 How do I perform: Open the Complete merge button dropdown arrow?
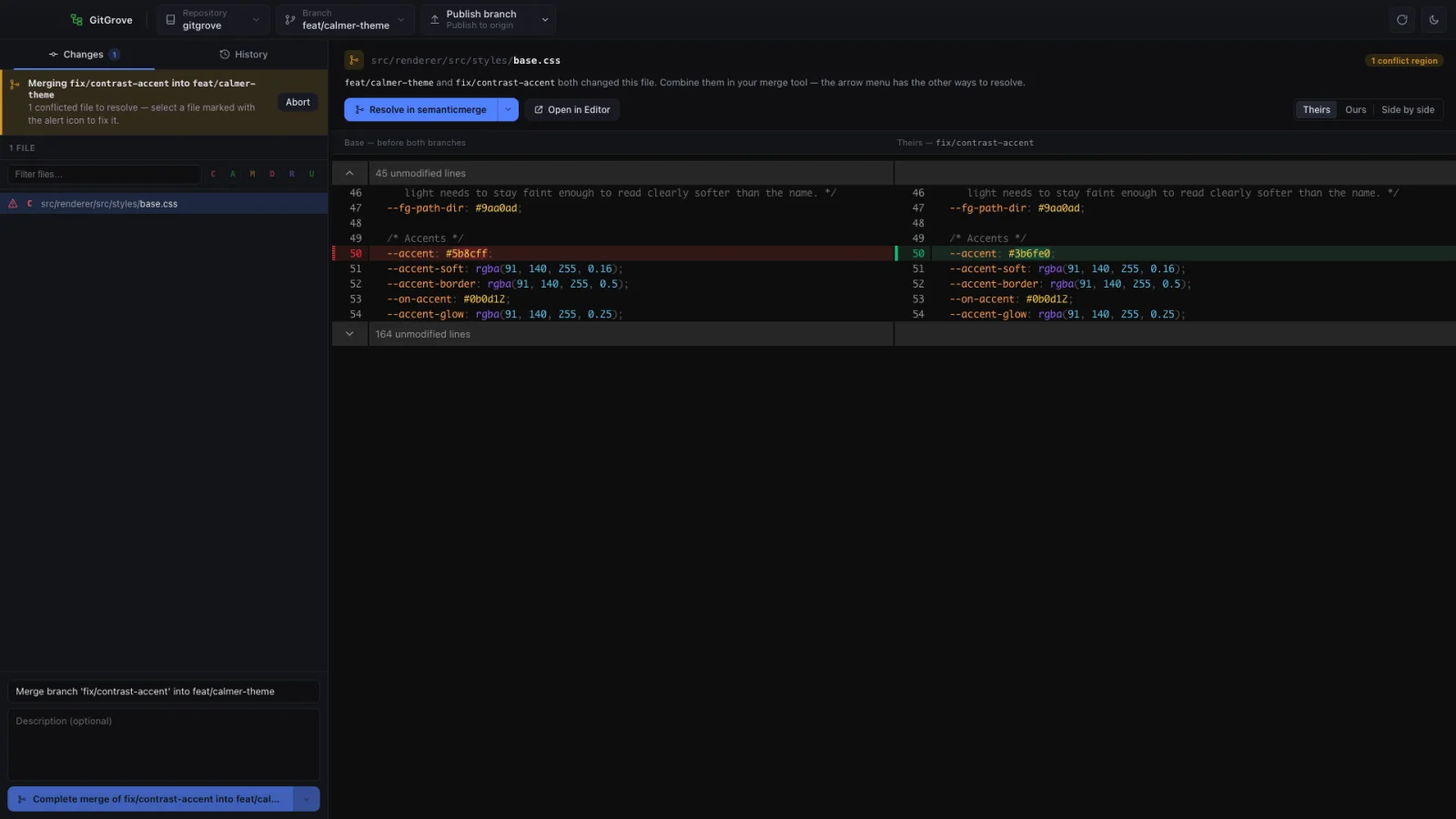(307, 799)
